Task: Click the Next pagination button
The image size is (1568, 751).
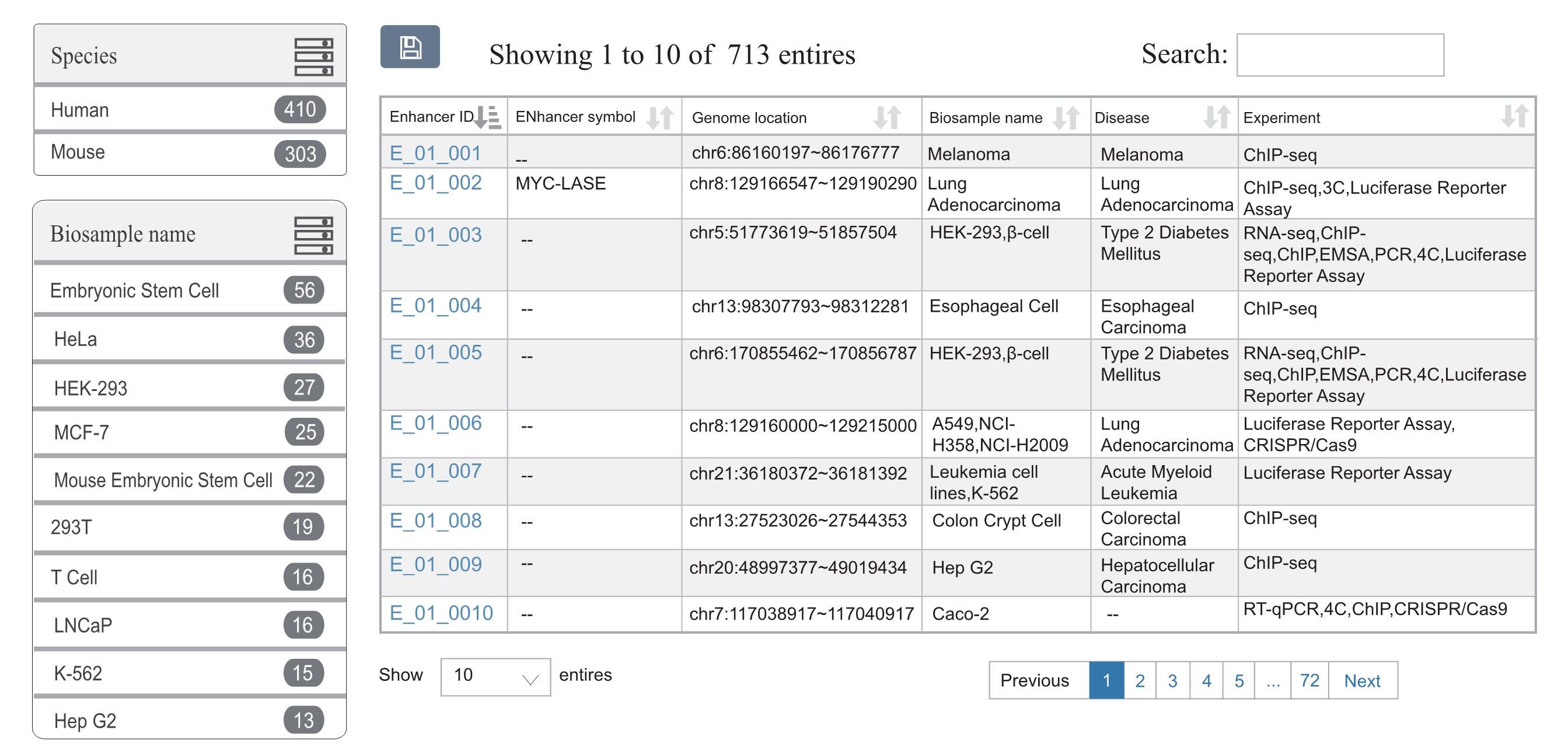Action: coord(1361,680)
